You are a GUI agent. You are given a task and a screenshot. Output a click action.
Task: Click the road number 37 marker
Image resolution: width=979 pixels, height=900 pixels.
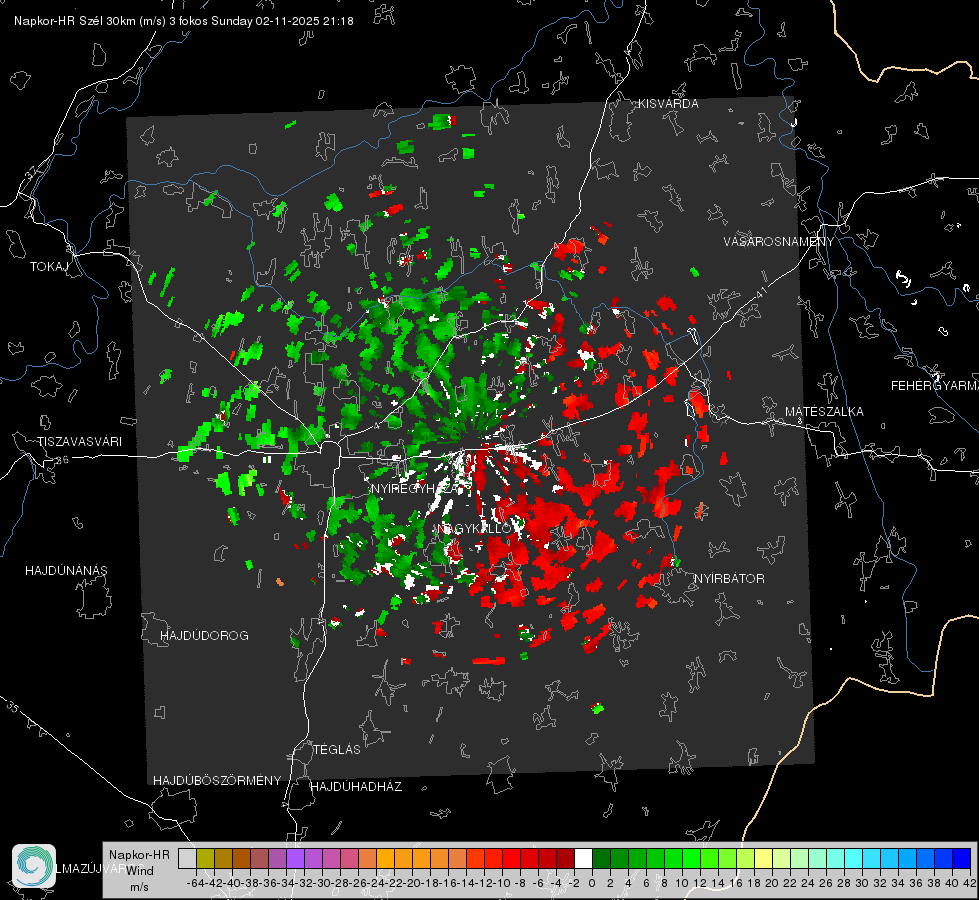point(32,172)
